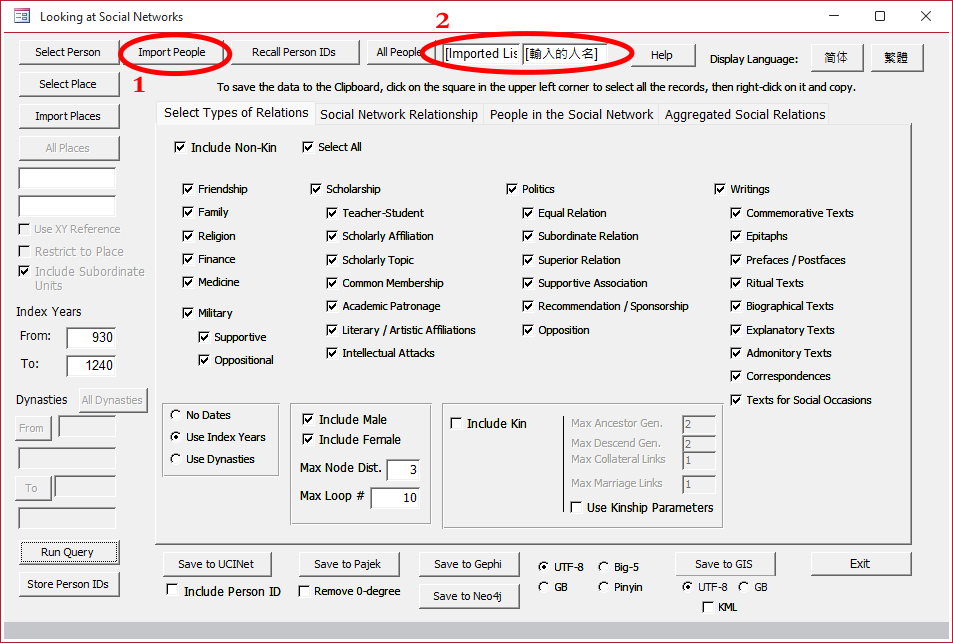
Task: Open the Help button
Action: coord(661,55)
